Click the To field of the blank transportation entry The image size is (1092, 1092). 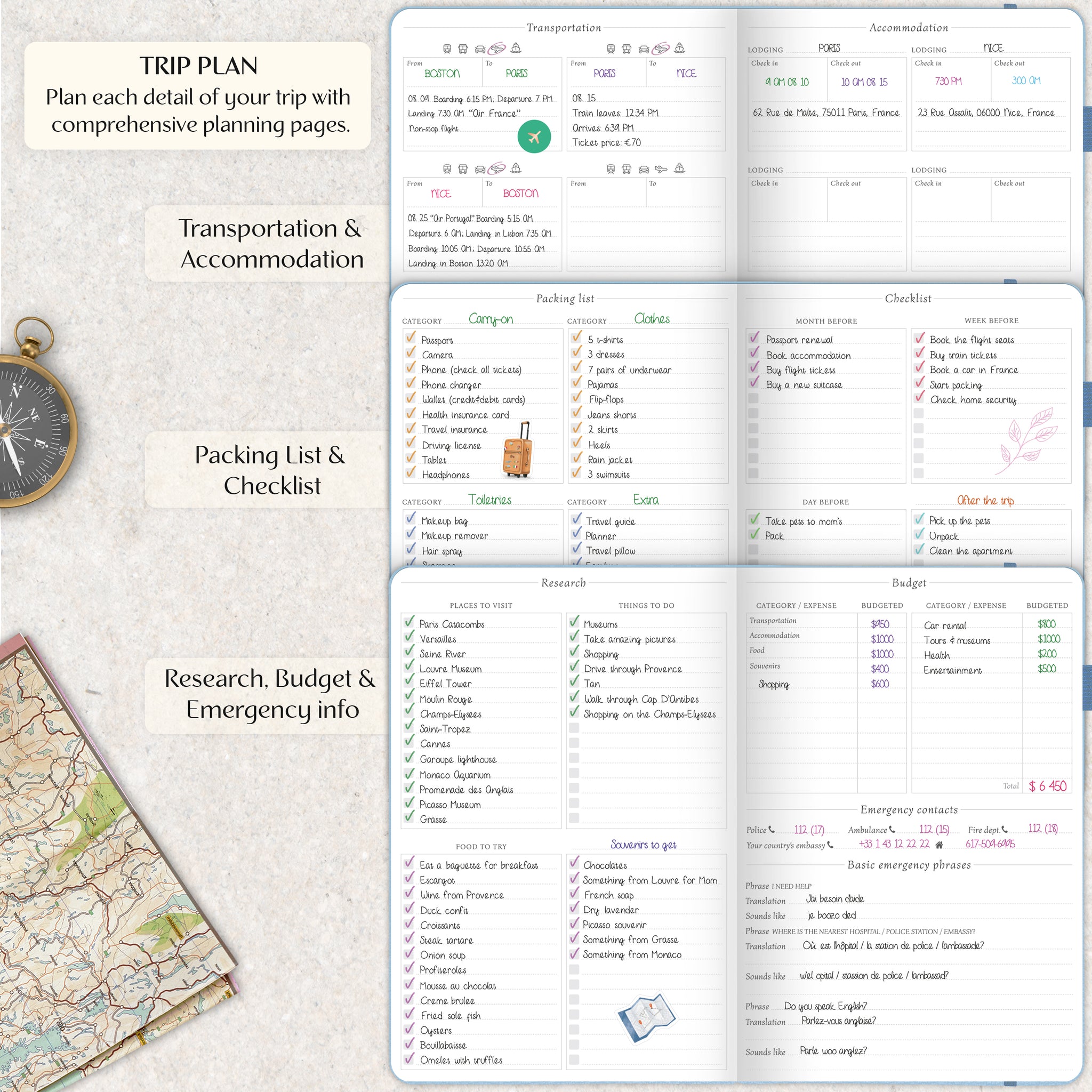click(x=686, y=192)
